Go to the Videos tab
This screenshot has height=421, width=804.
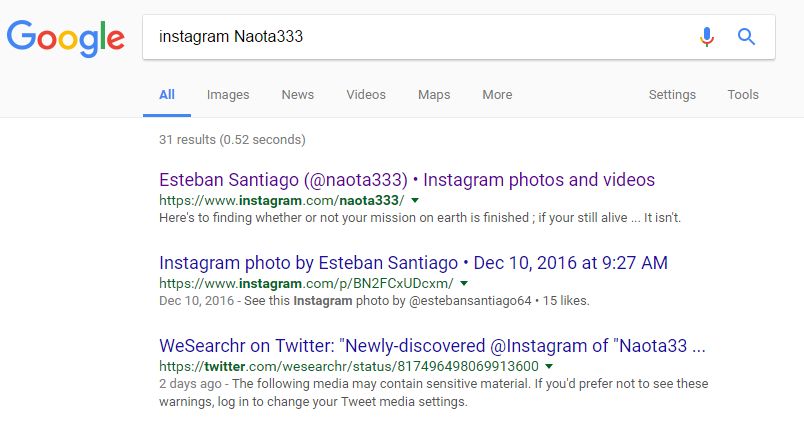[x=366, y=95]
